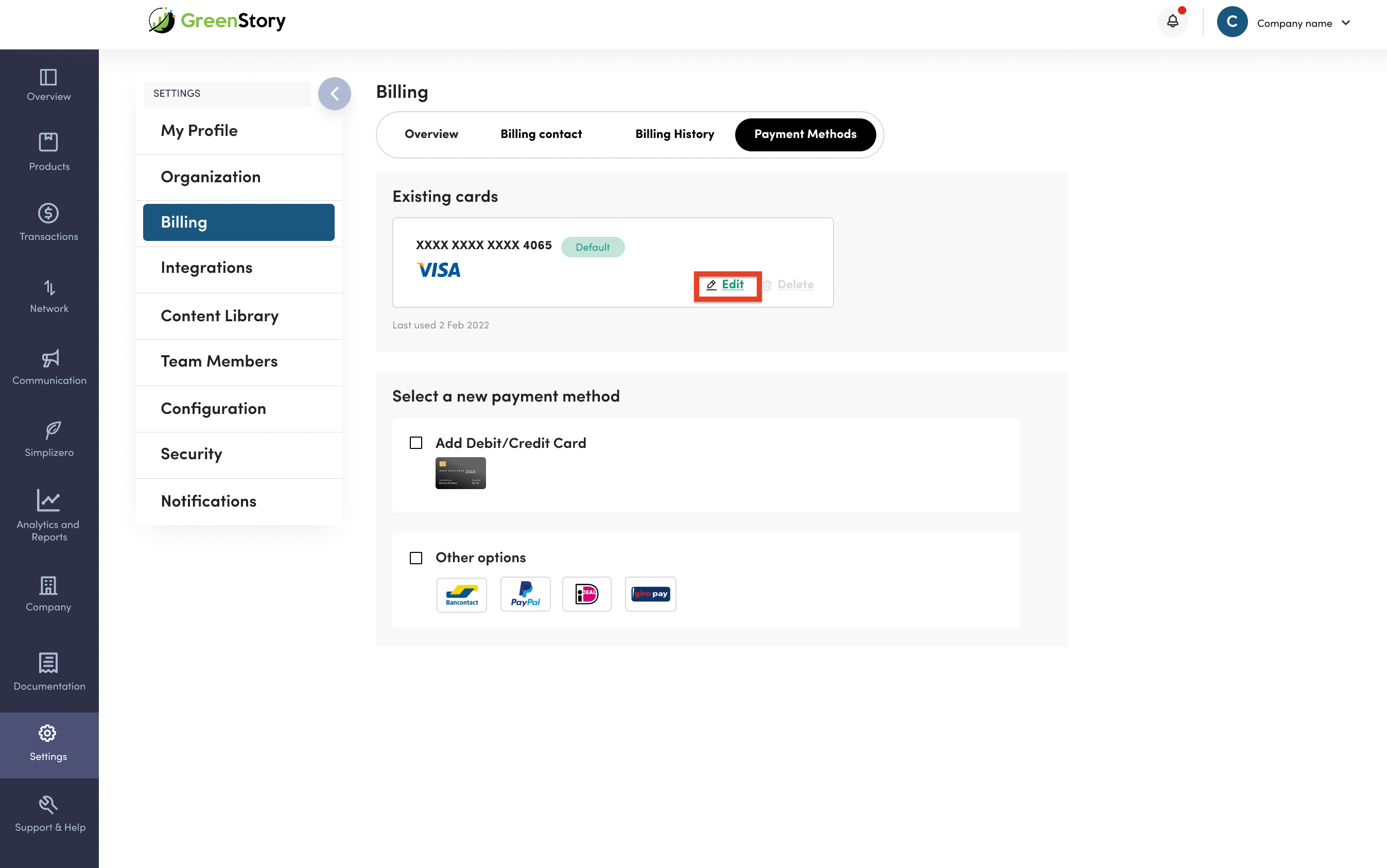The width and height of the screenshot is (1387, 868).
Task: Switch to Billing History tab
Action: 674,134
